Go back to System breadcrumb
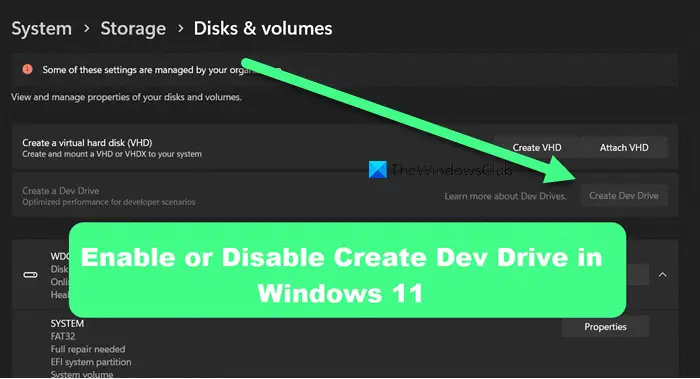This screenshot has height=379, width=700. coord(42,29)
